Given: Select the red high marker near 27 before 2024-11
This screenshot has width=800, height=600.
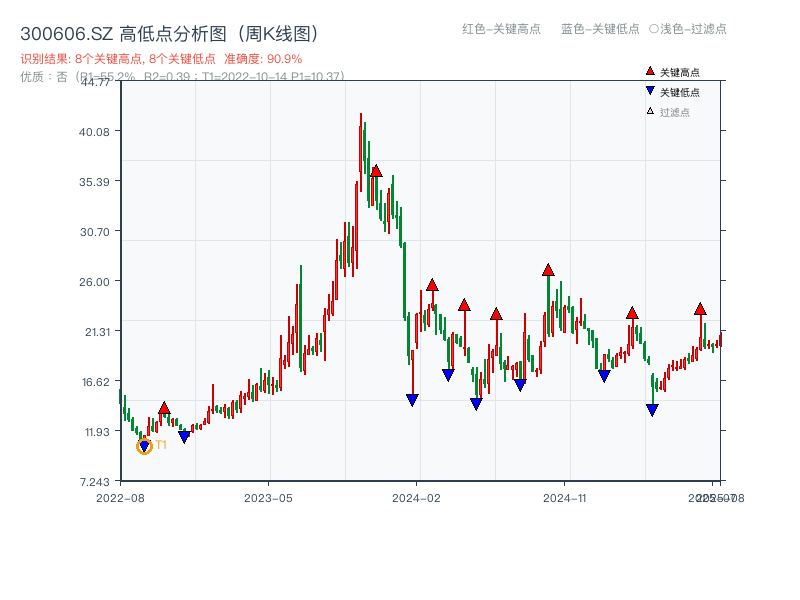Looking at the screenshot, I should click(548, 270).
